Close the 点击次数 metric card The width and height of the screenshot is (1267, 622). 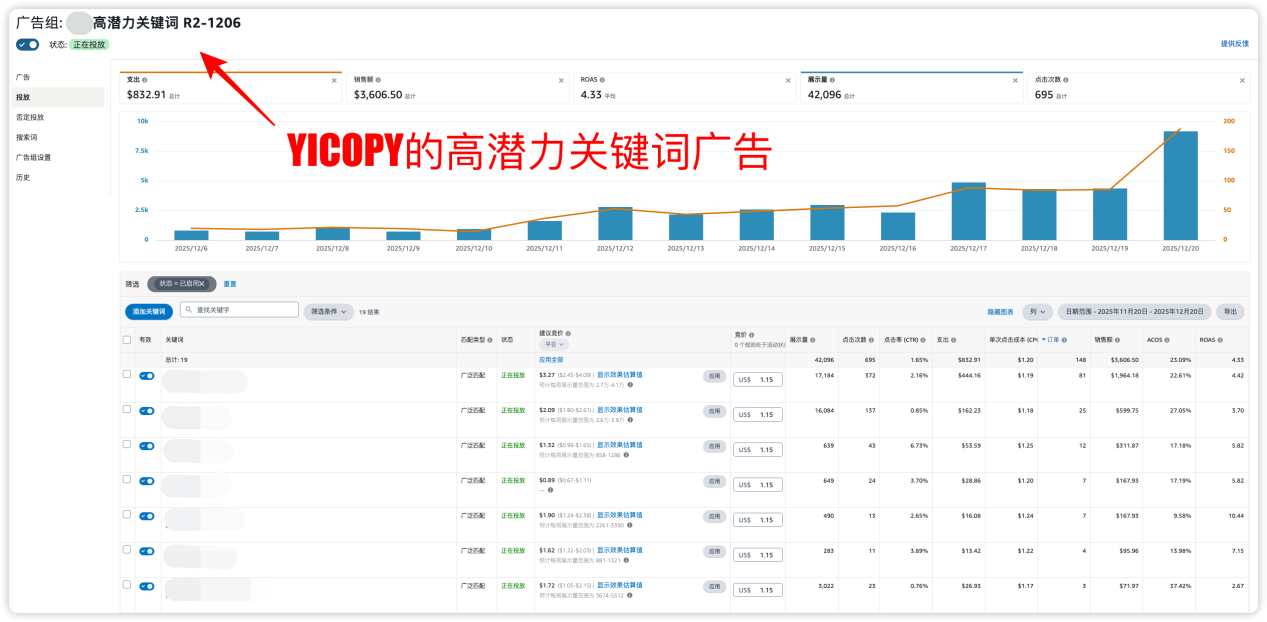click(1242, 80)
